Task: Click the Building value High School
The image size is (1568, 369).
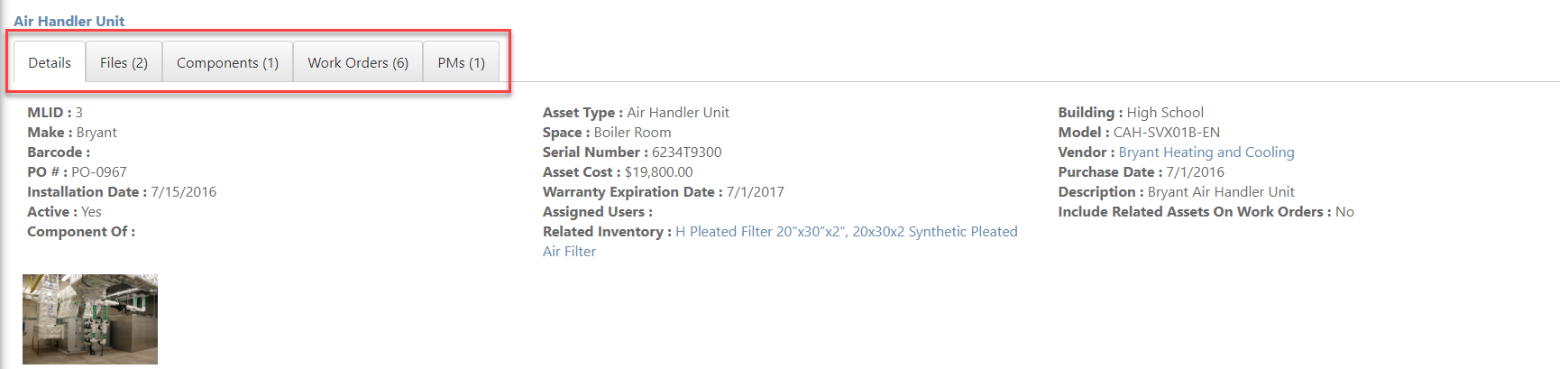Action: (x=1165, y=113)
